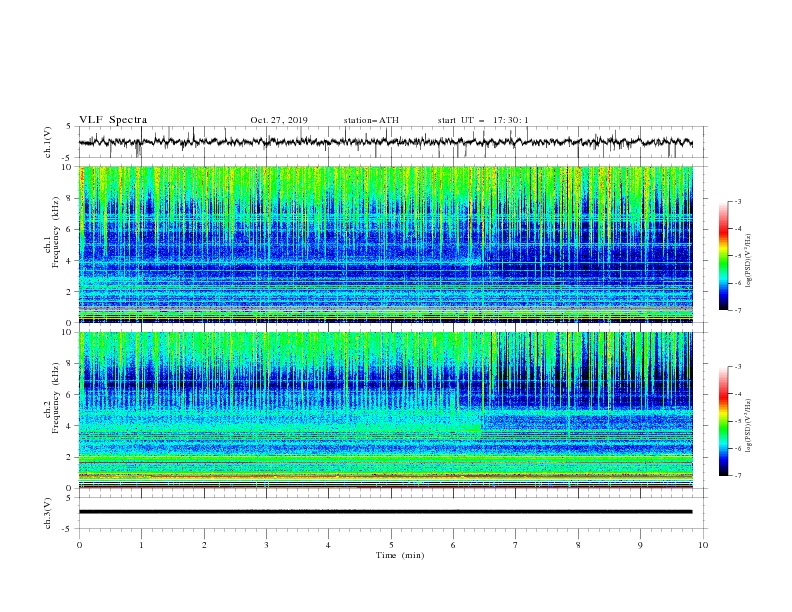Image resolution: width=792 pixels, height=612 pixels.
Task: Click the ch.1 voltage waveform trace
Action: tap(386, 142)
